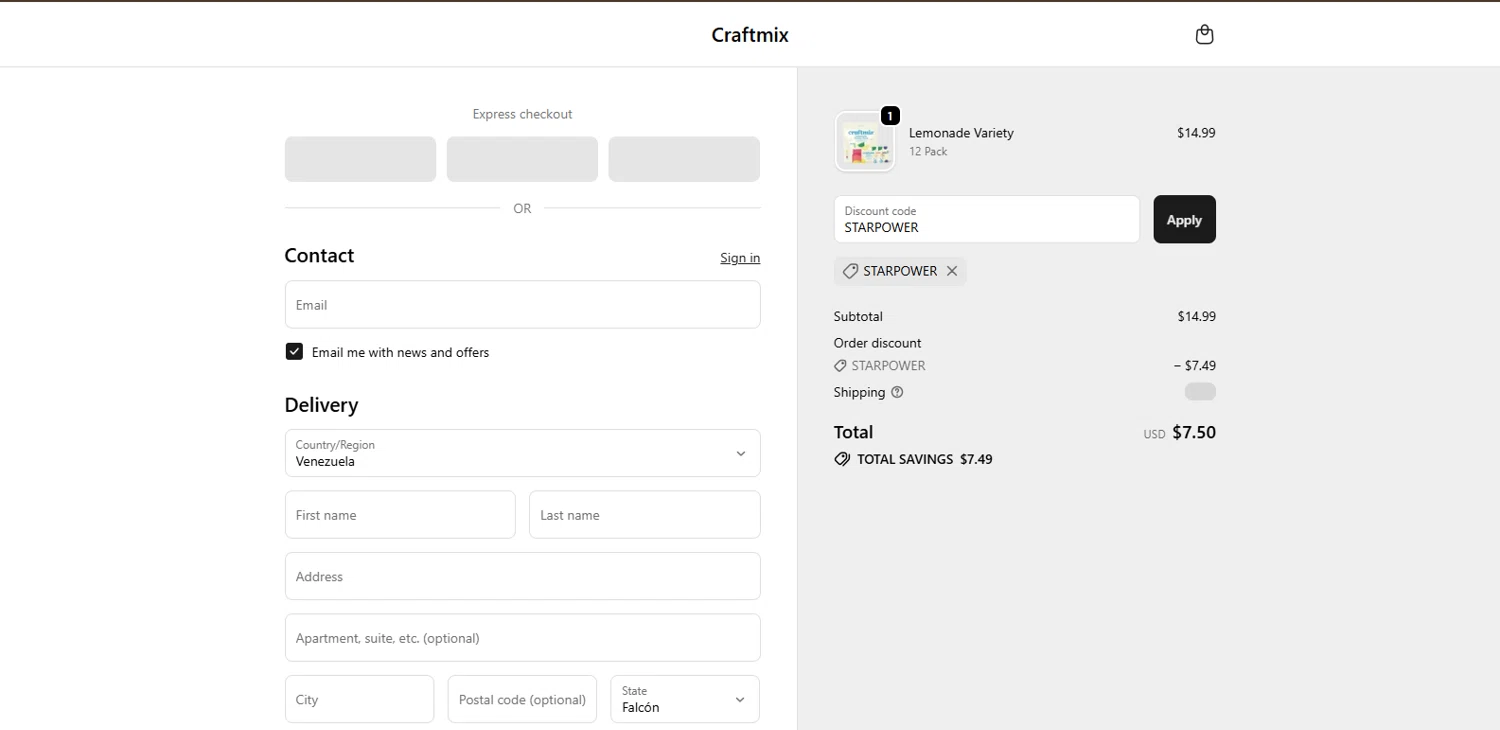This screenshot has height=730, width=1500.
Task: Focus the First name field
Action: tap(400, 515)
